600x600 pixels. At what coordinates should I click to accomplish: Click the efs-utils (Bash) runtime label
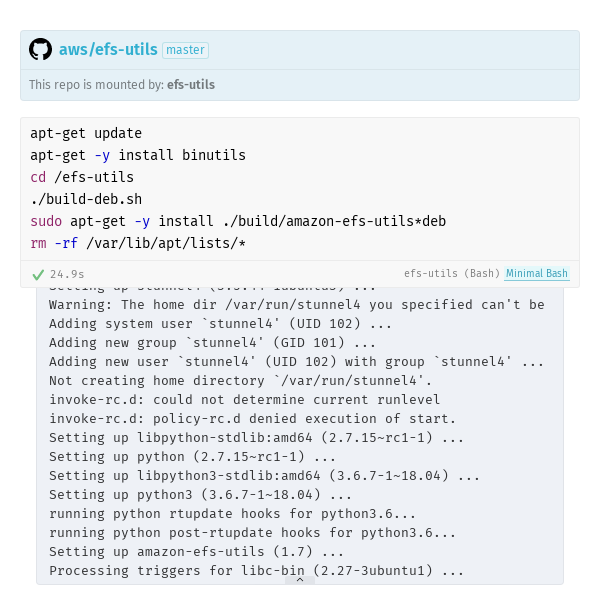click(x=452, y=274)
